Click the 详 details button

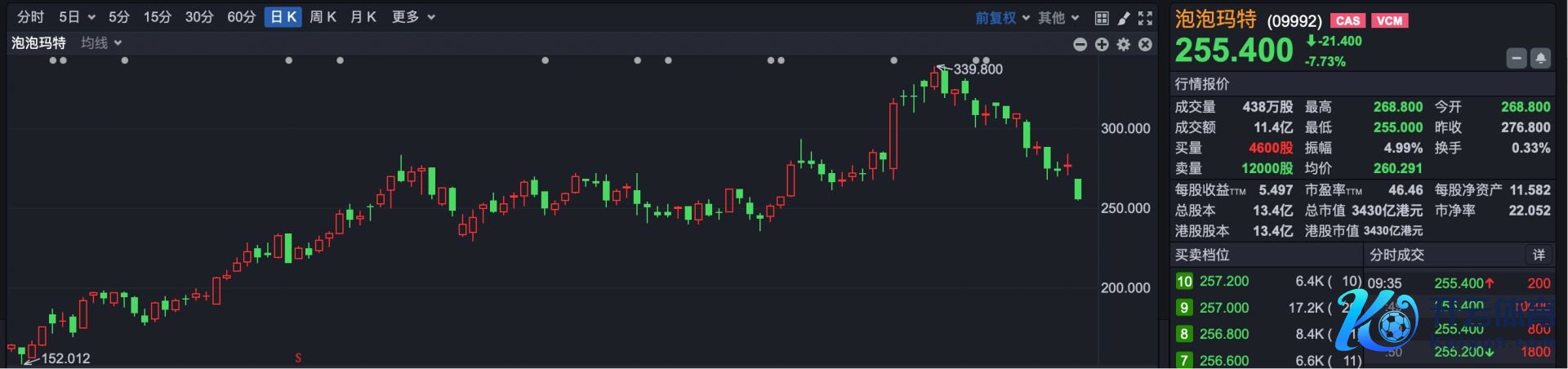pyautogui.click(x=1539, y=255)
